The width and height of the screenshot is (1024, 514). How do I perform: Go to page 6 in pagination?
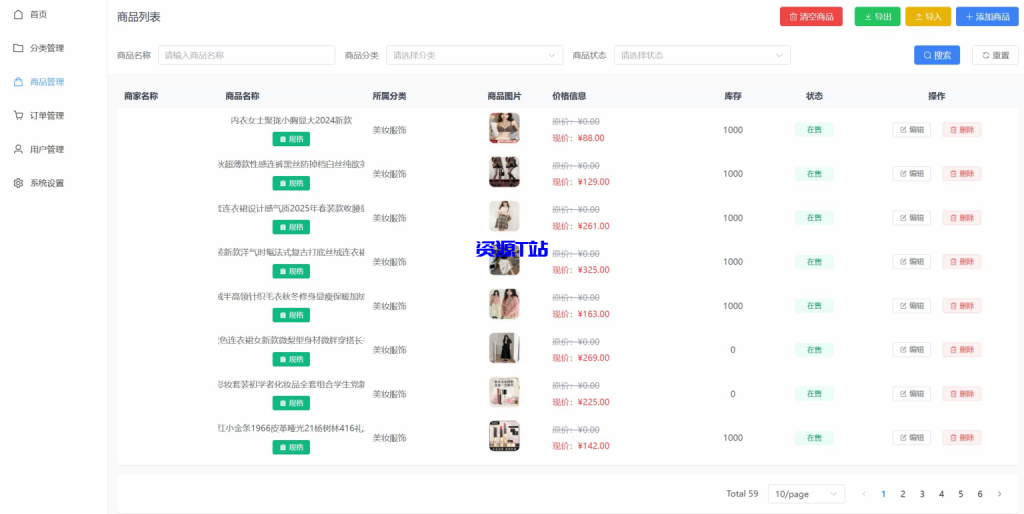click(980, 494)
